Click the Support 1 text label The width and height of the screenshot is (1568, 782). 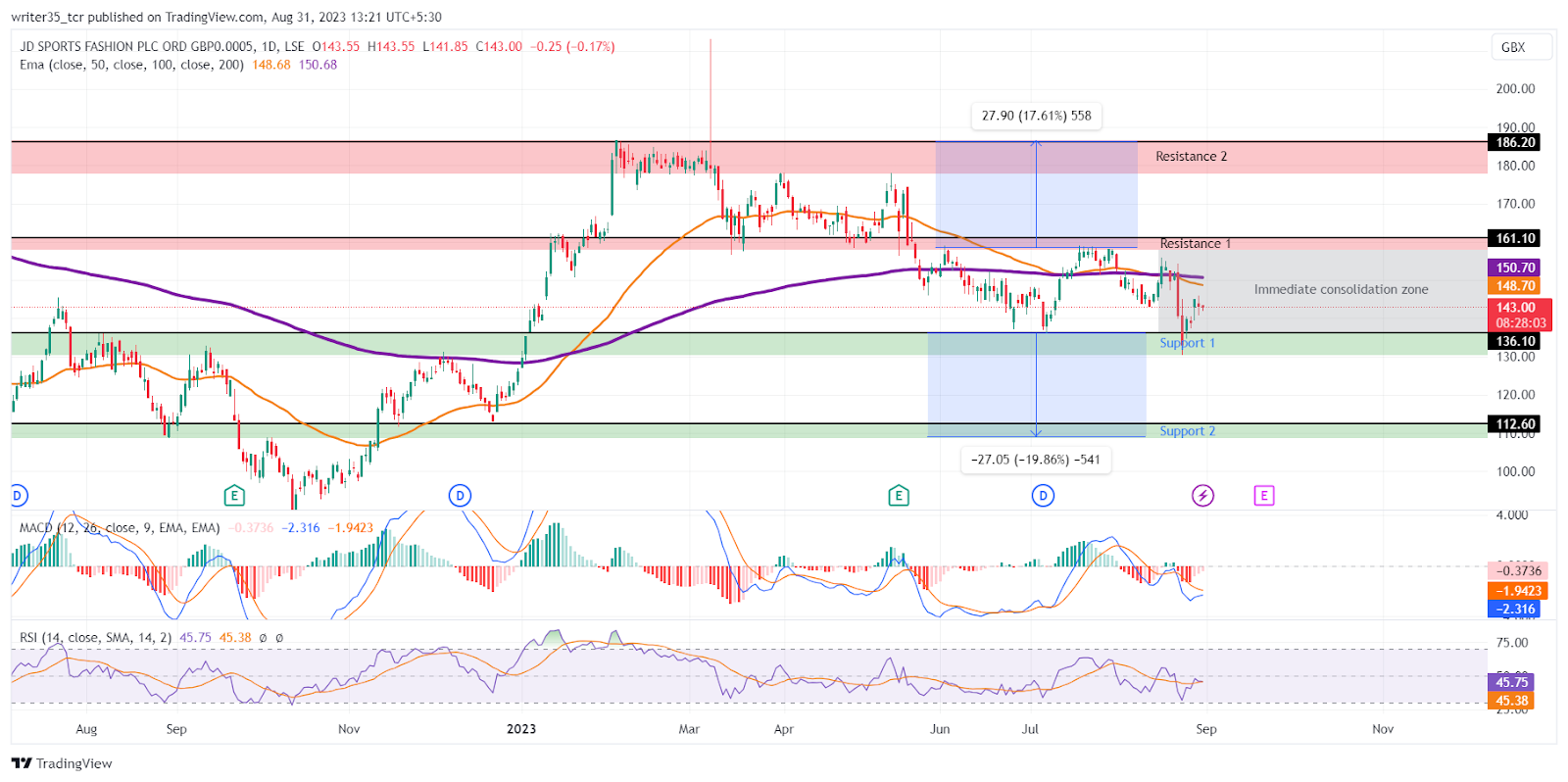pos(1187,343)
